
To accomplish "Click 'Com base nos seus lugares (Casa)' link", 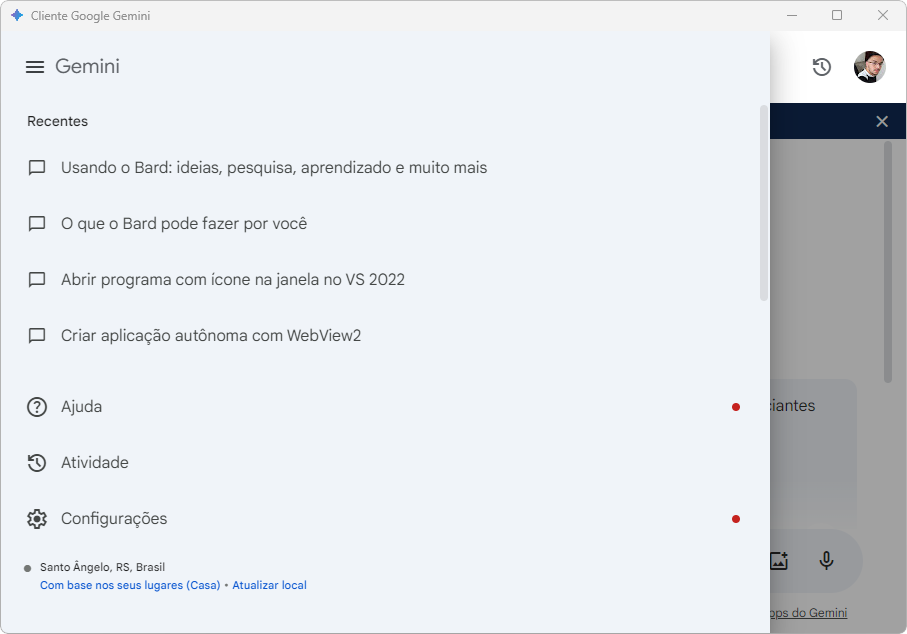I will point(130,585).
